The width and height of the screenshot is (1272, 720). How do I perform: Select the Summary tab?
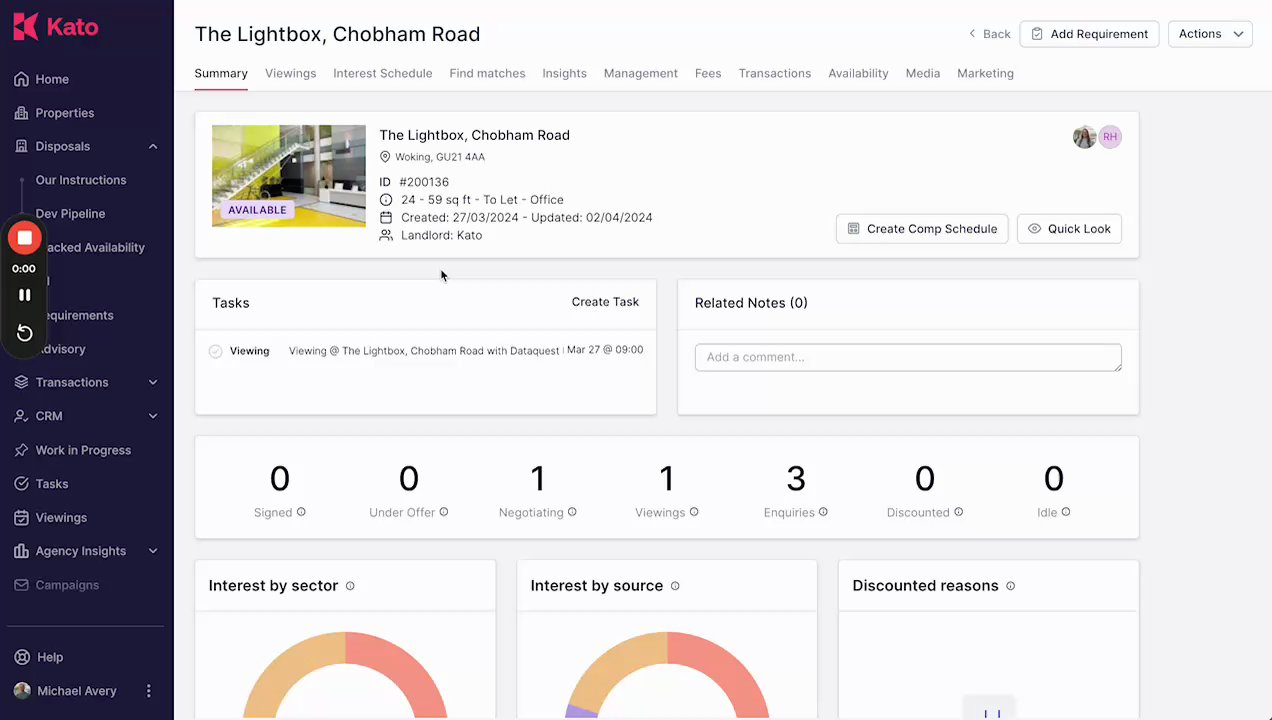point(221,73)
